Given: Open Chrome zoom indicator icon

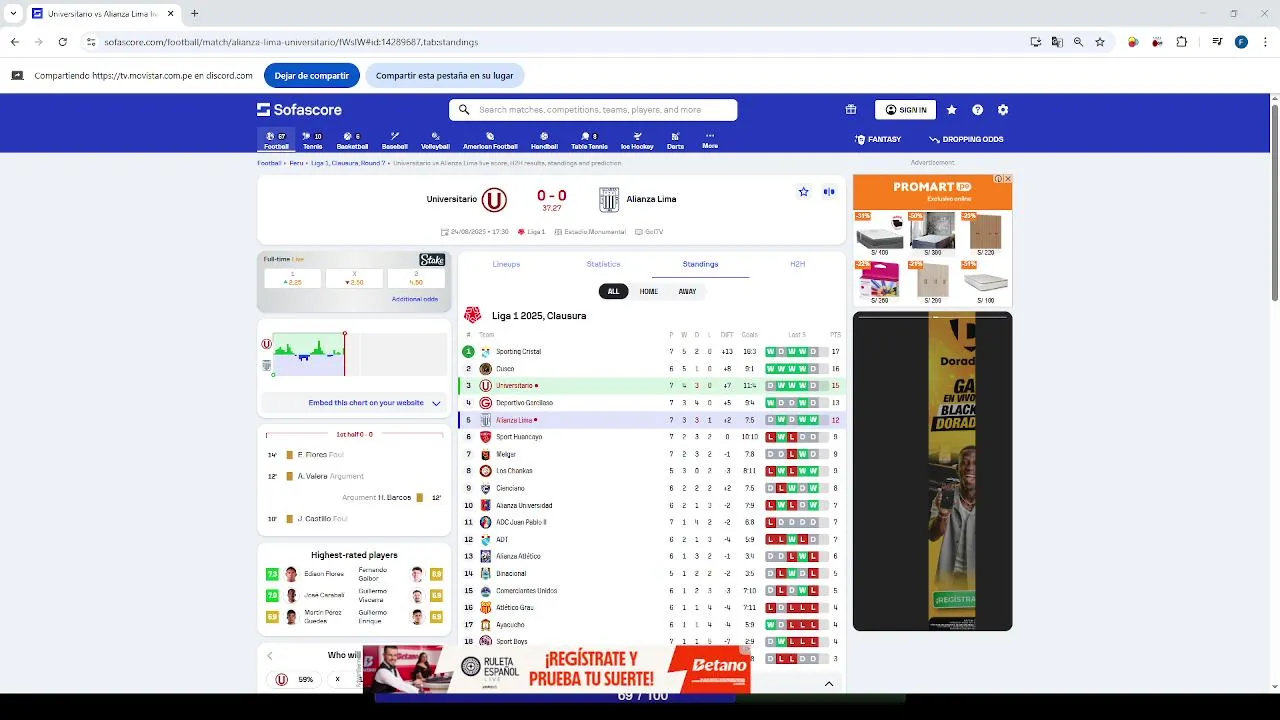Looking at the screenshot, I should [x=1078, y=42].
